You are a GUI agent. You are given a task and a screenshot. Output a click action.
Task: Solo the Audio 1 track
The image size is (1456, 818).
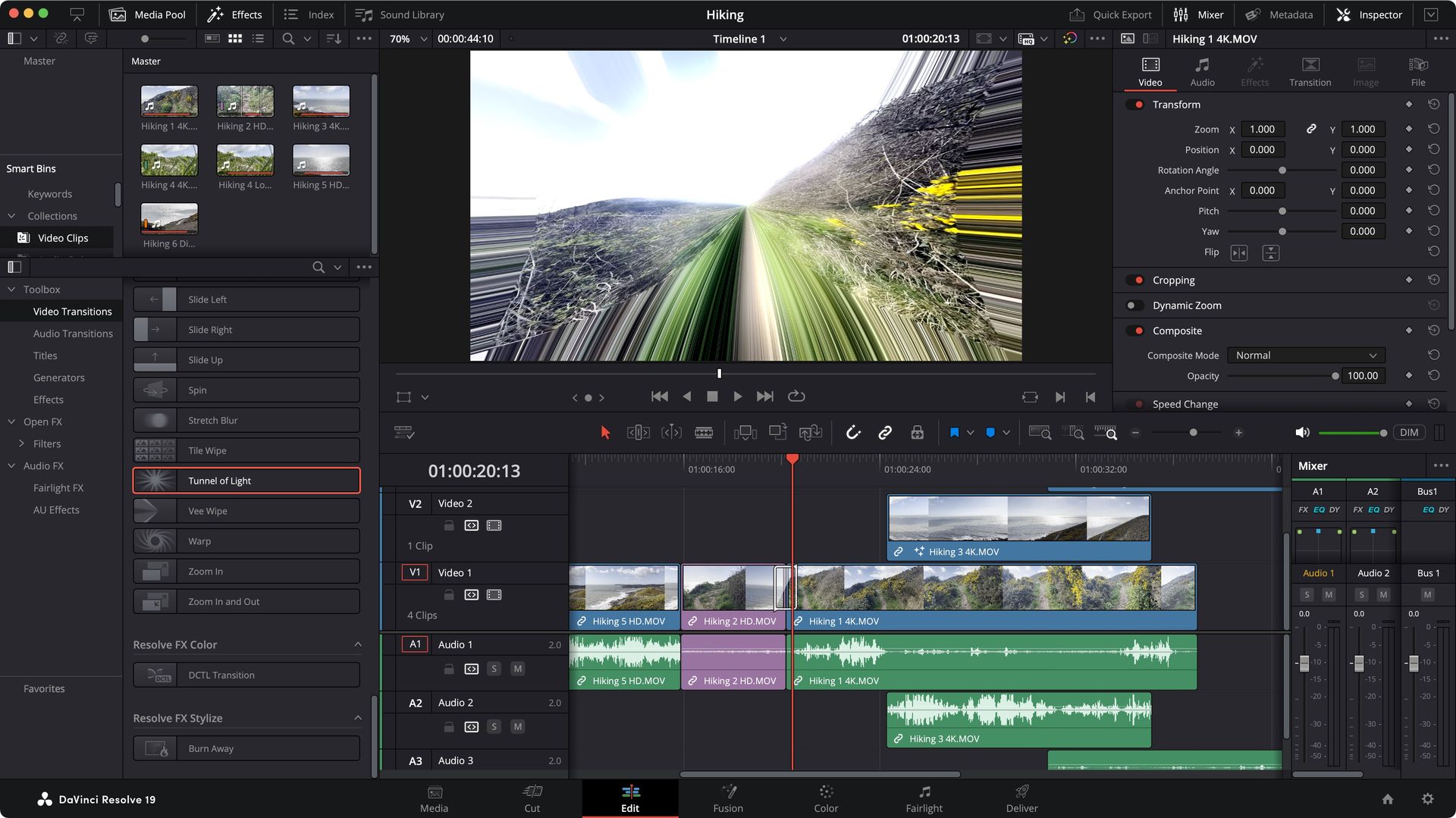pos(494,669)
